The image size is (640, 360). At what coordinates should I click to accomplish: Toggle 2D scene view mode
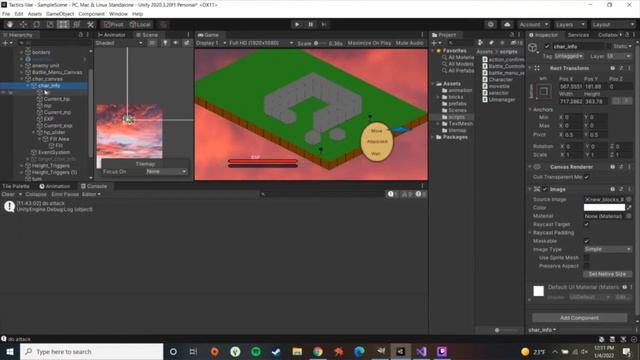coord(152,43)
